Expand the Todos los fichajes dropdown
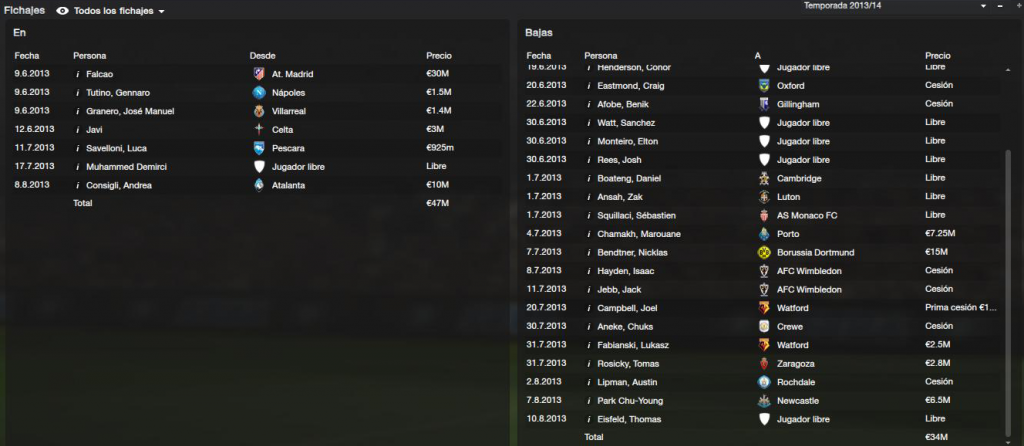The width and height of the screenshot is (1024, 446). [x=161, y=12]
